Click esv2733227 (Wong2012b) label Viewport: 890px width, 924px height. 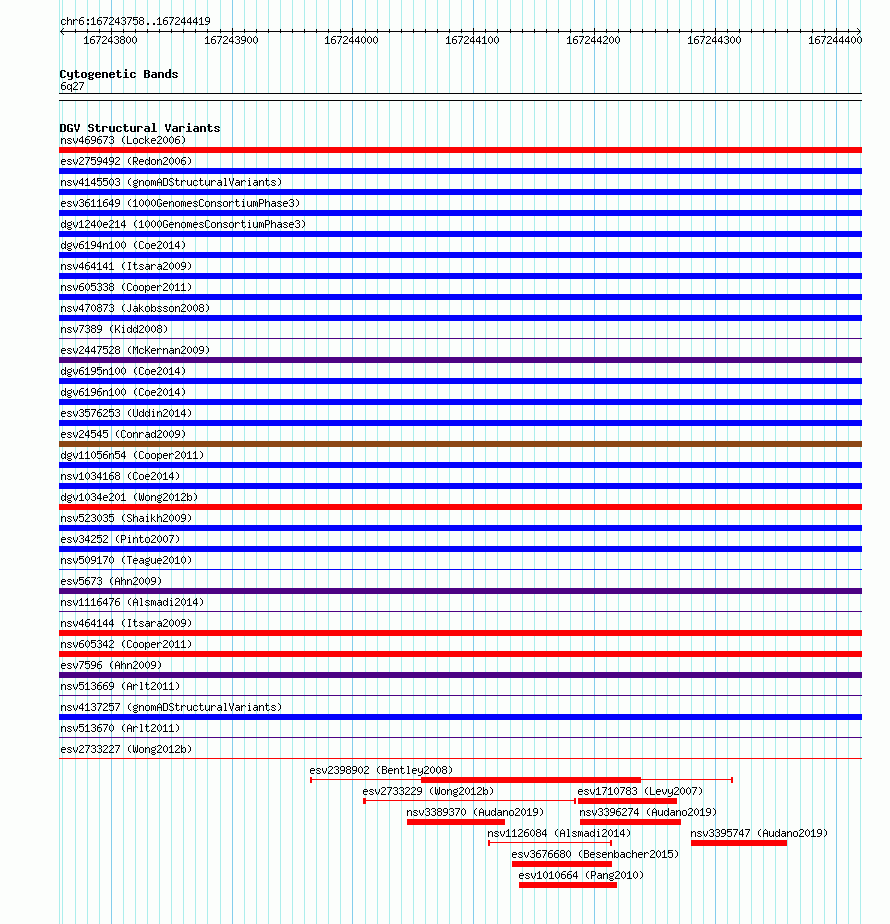(126, 750)
